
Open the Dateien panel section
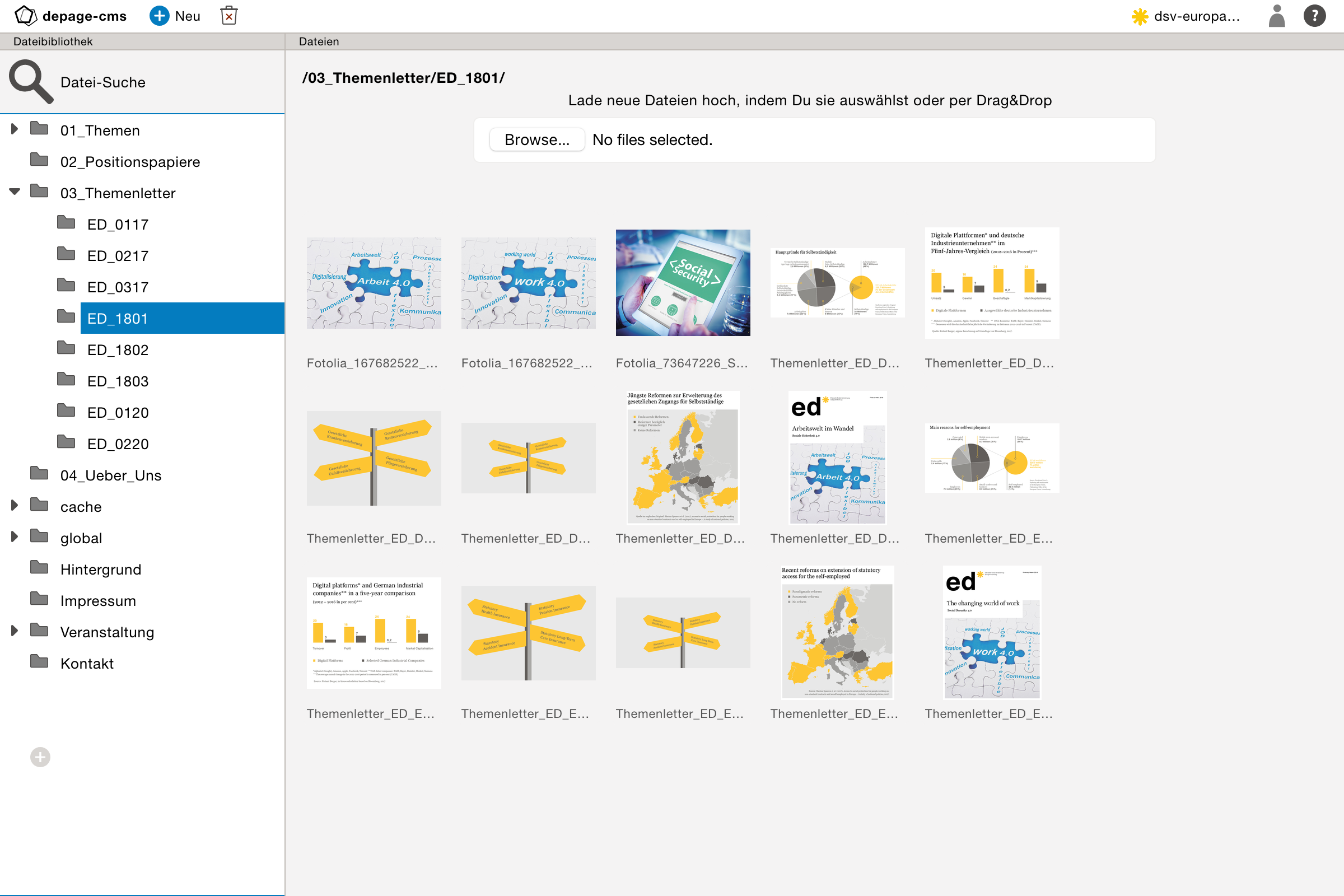pos(320,41)
